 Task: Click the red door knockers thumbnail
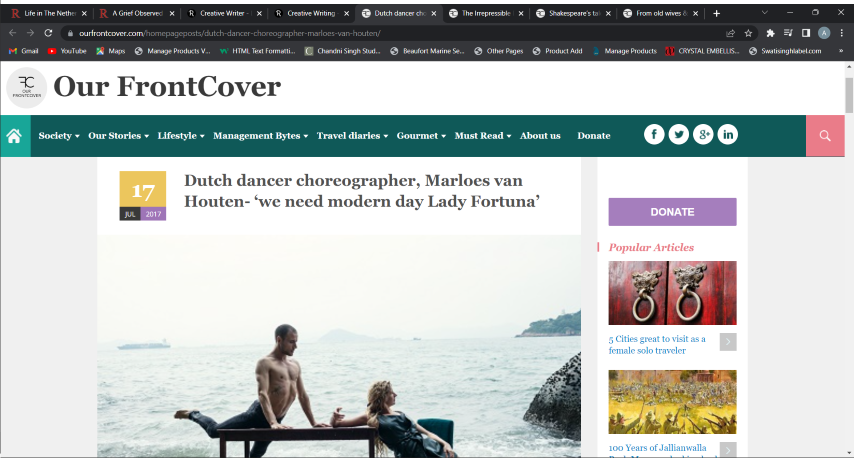coord(672,293)
